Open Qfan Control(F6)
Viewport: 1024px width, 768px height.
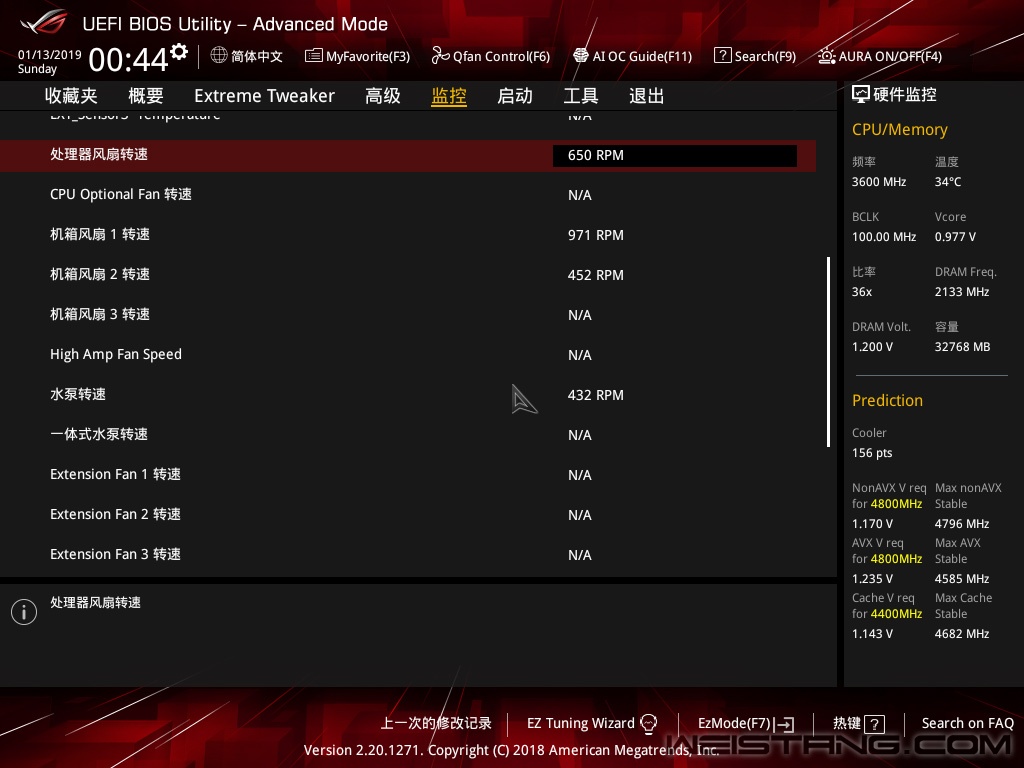(502, 57)
